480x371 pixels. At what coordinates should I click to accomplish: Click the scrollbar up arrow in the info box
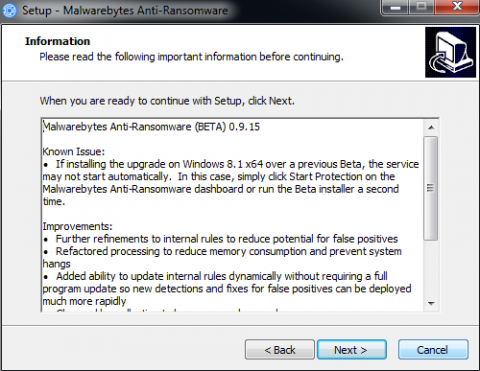click(x=431, y=128)
